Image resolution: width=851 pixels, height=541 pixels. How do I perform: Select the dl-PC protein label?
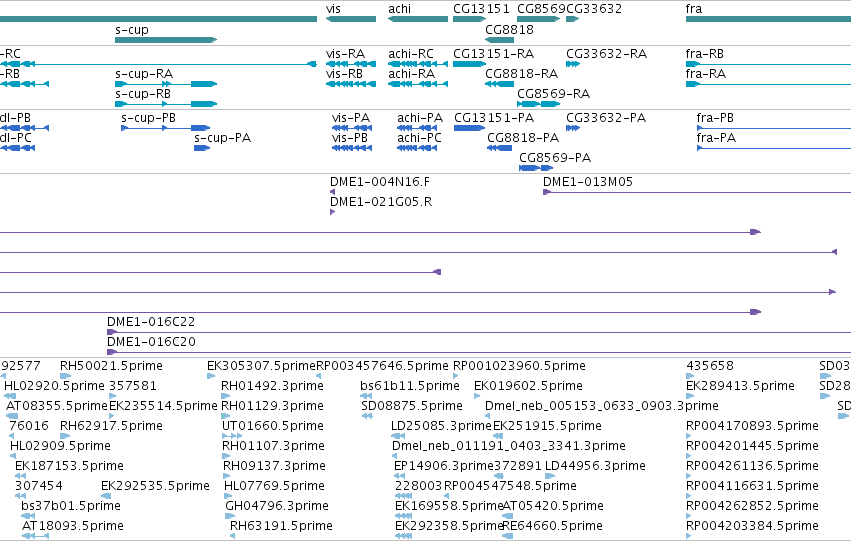(x=16, y=138)
